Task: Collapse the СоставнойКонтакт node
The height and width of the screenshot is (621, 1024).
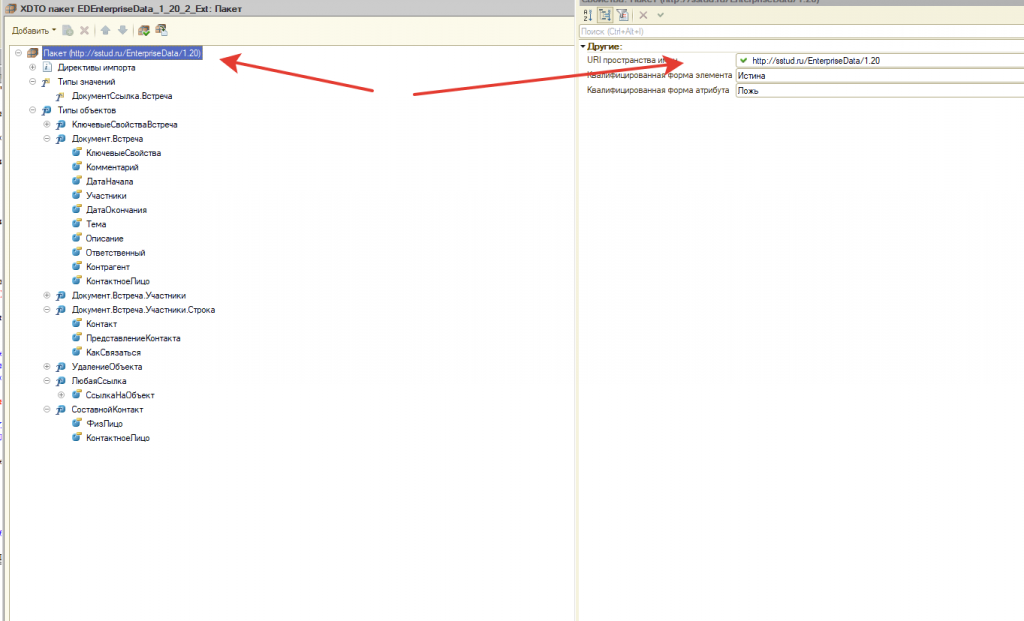Action: [x=46, y=409]
